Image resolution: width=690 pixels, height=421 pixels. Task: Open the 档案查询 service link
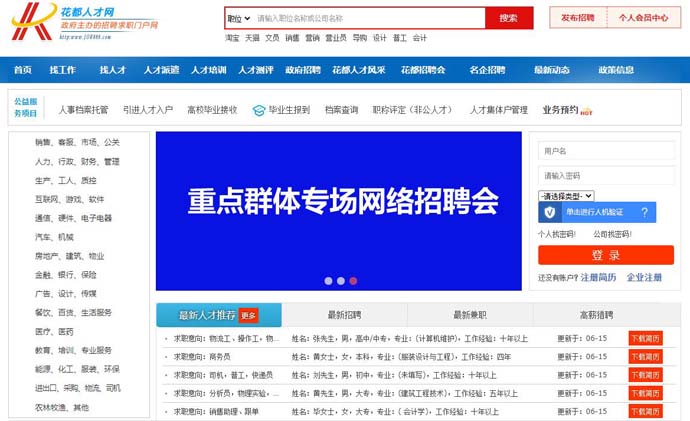pos(341,110)
